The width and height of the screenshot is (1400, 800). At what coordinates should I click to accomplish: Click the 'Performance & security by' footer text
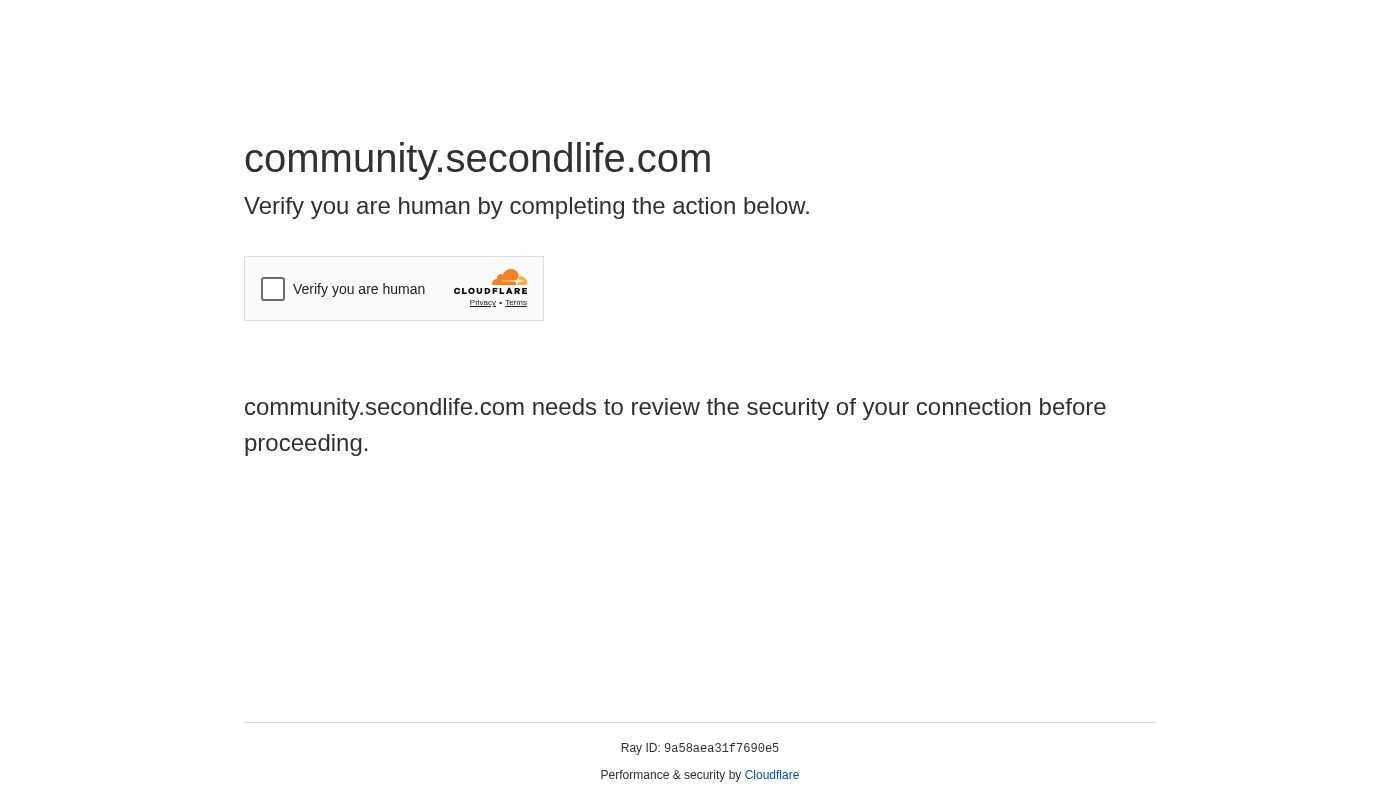(x=670, y=775)
